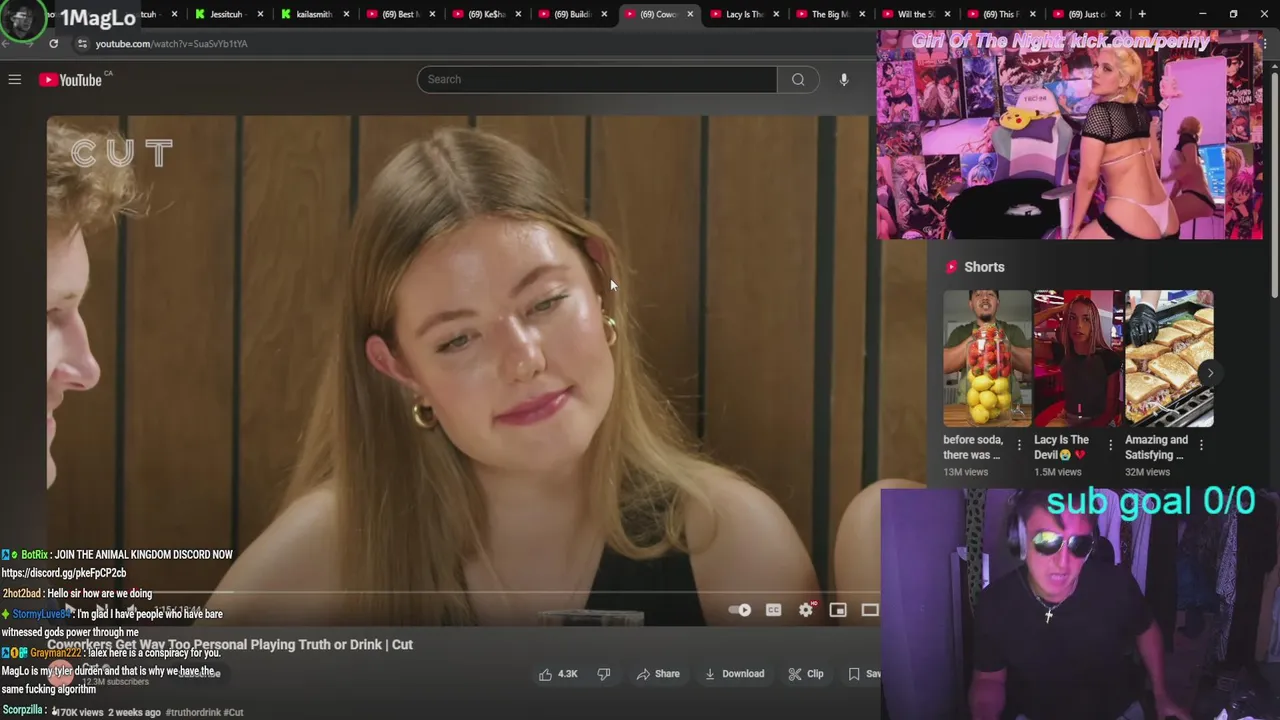The width and height of the screenshot is (1280, 720).
Task: Switch to theater mode icon
Action: click(870, 610)
